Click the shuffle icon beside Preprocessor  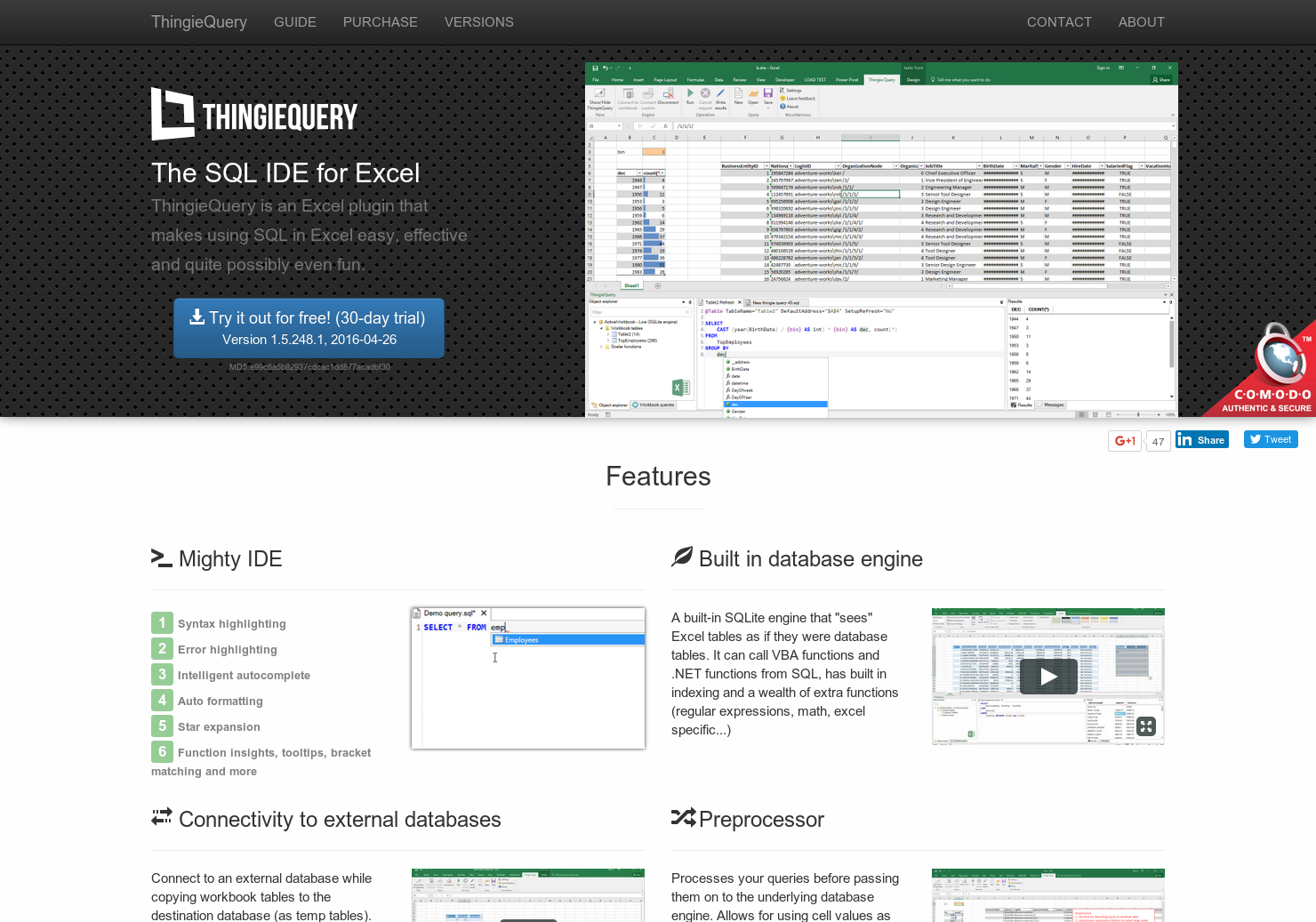point(683,817)
